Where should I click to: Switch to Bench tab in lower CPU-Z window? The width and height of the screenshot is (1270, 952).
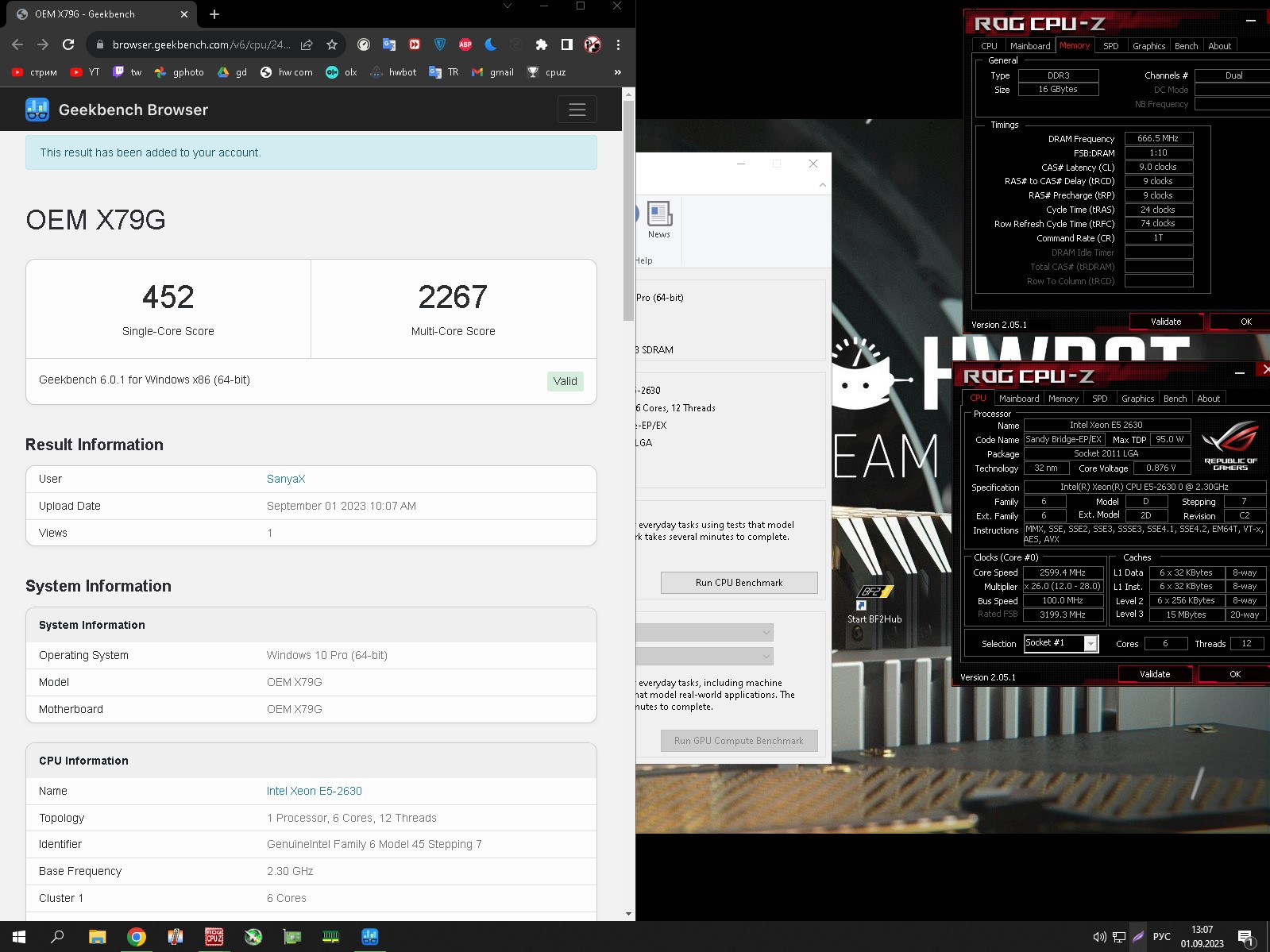1175,399
